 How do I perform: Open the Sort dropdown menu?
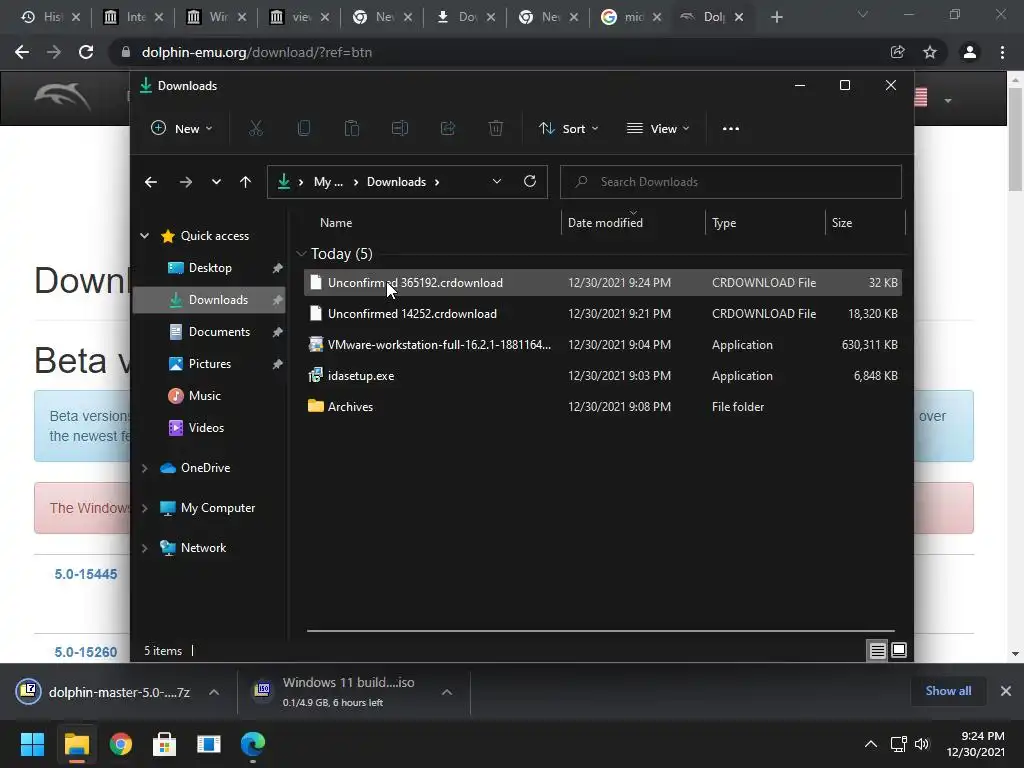click(x=568, y=129)
